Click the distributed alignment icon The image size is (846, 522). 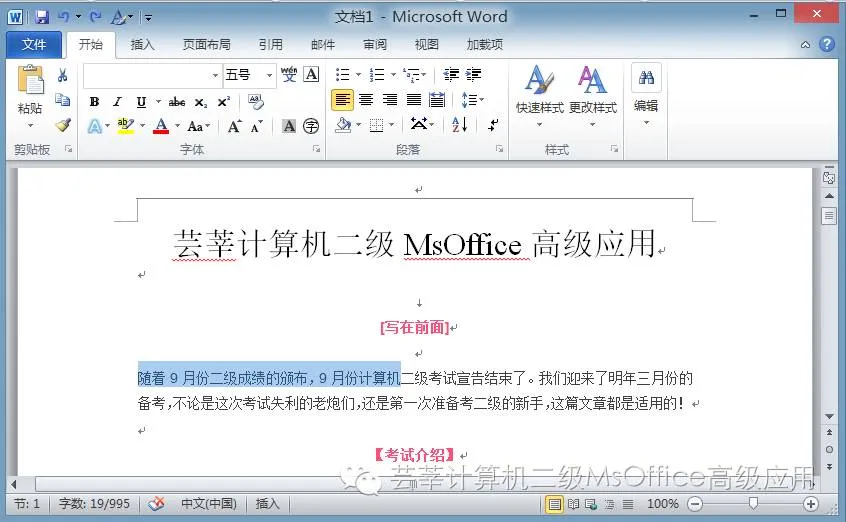tap(437, 100)
